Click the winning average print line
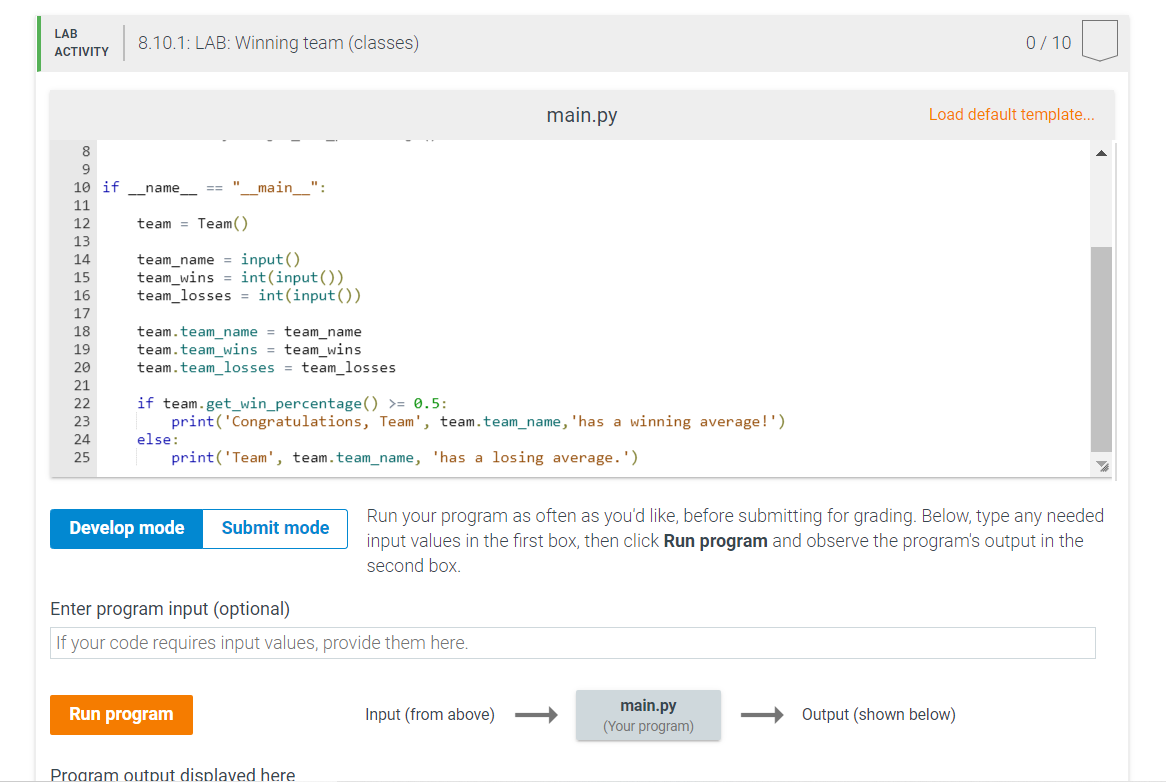The width and height of the screenshot is (1166, 782). coord(478,422)
